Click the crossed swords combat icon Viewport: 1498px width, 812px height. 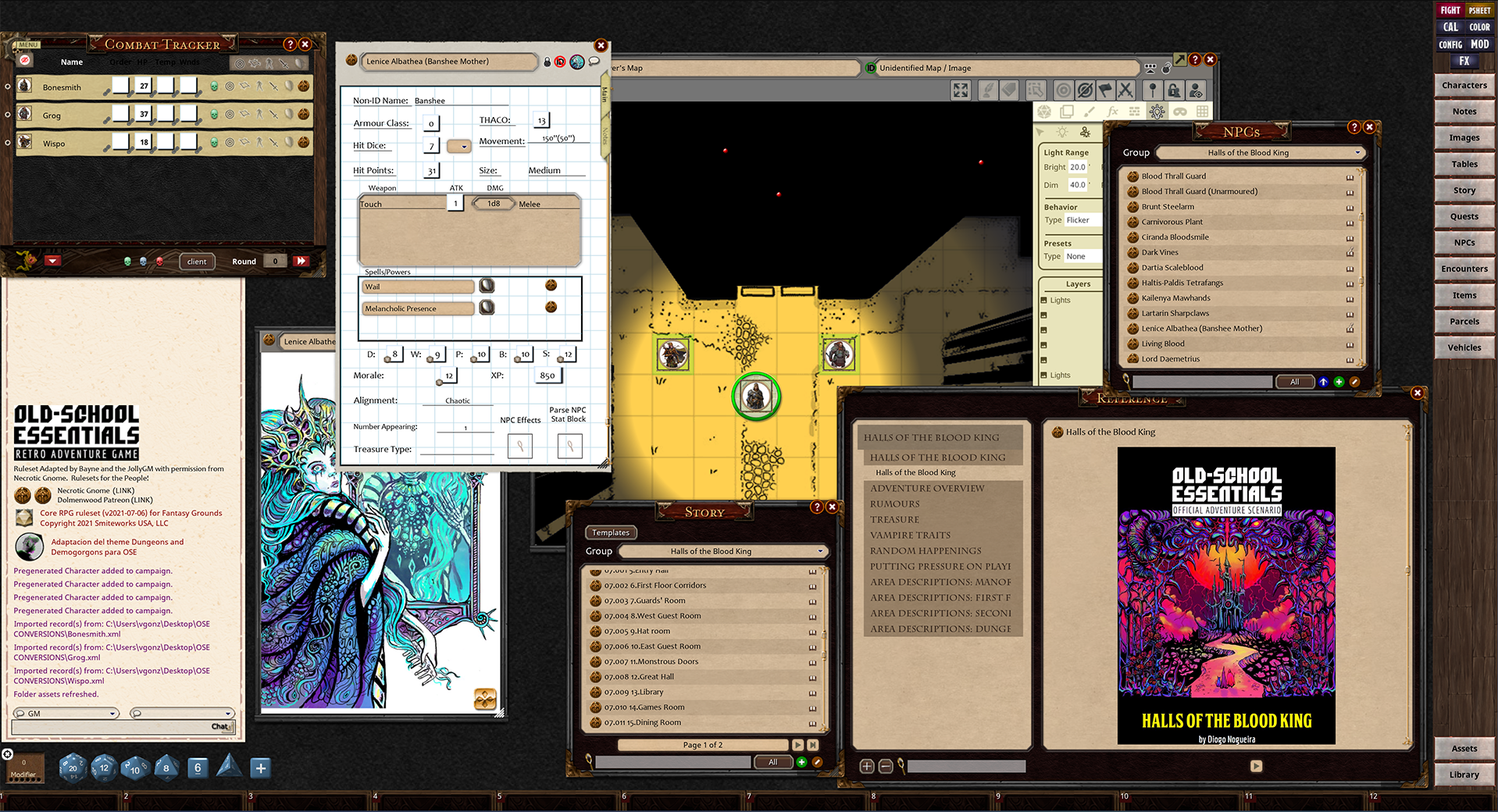click(x=1125, y=91)
